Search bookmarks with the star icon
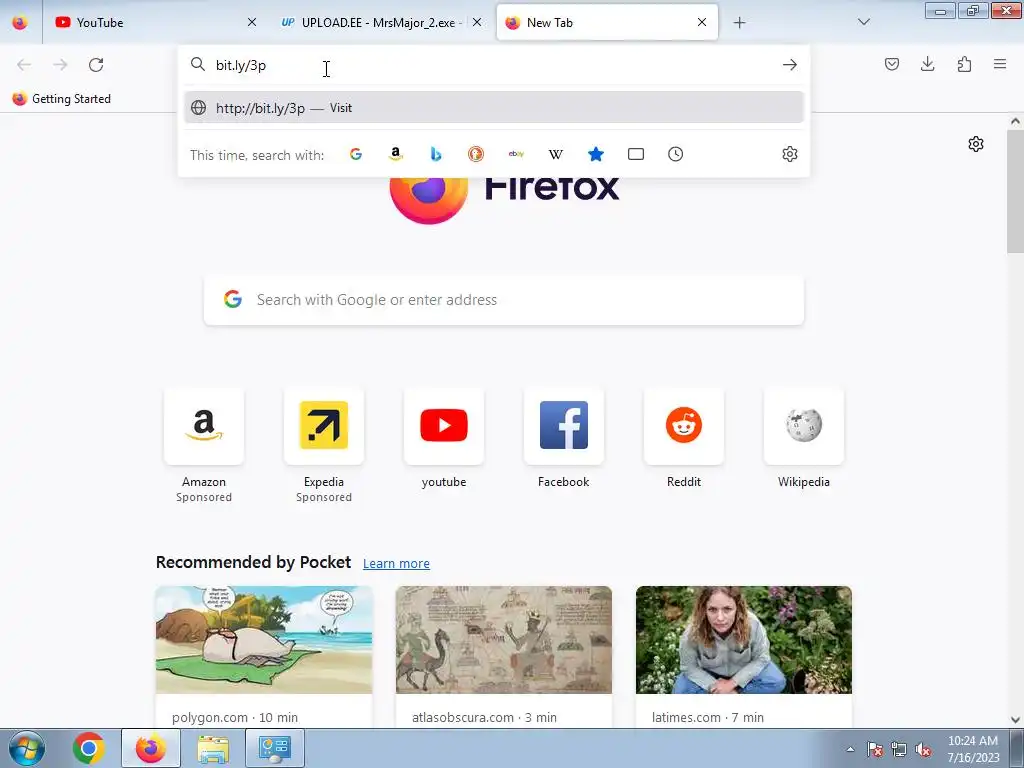The image size is (1024, 768). [x=596, y=154]
